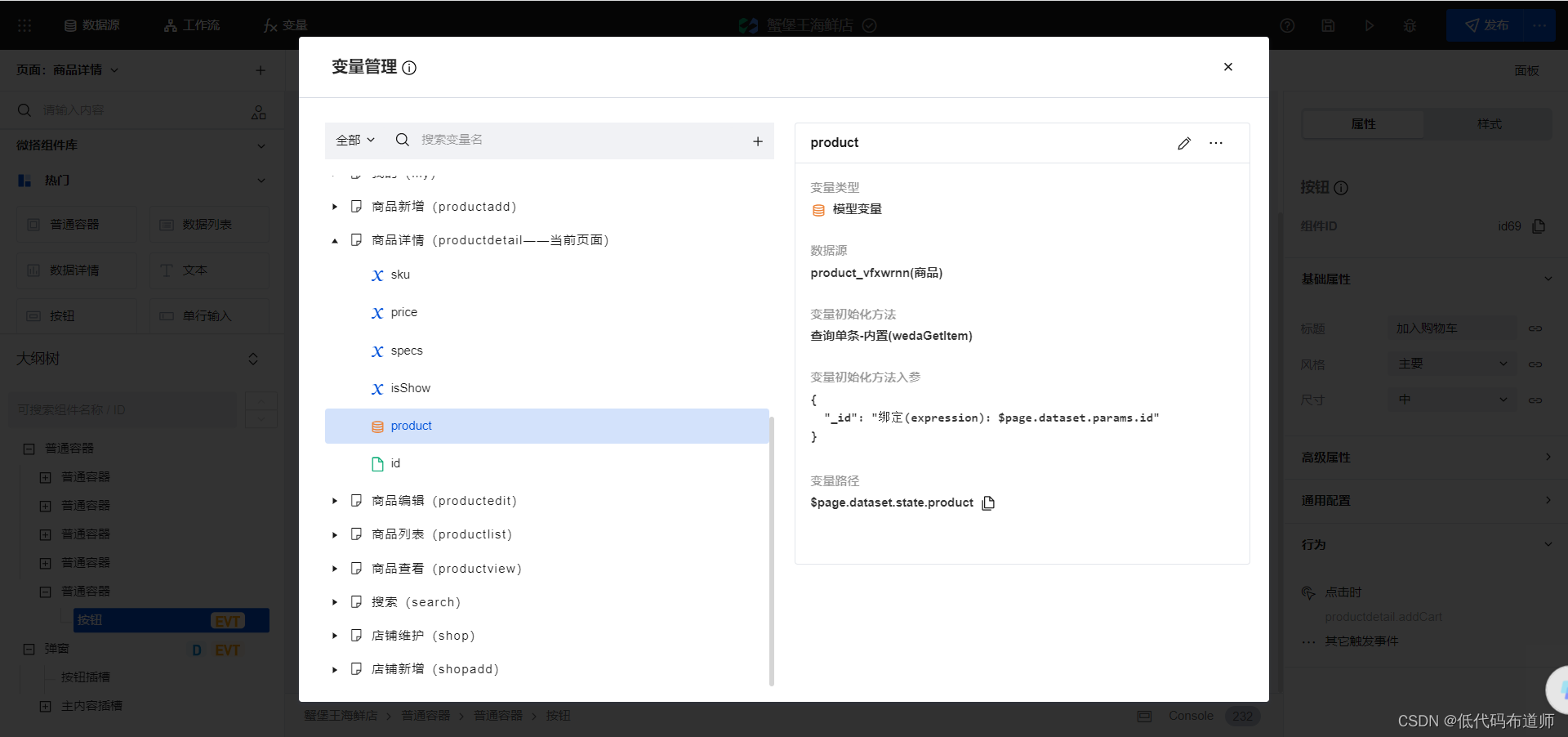Click the save icon in top bar
The image size is (1568, 737).
(1328, 25)
